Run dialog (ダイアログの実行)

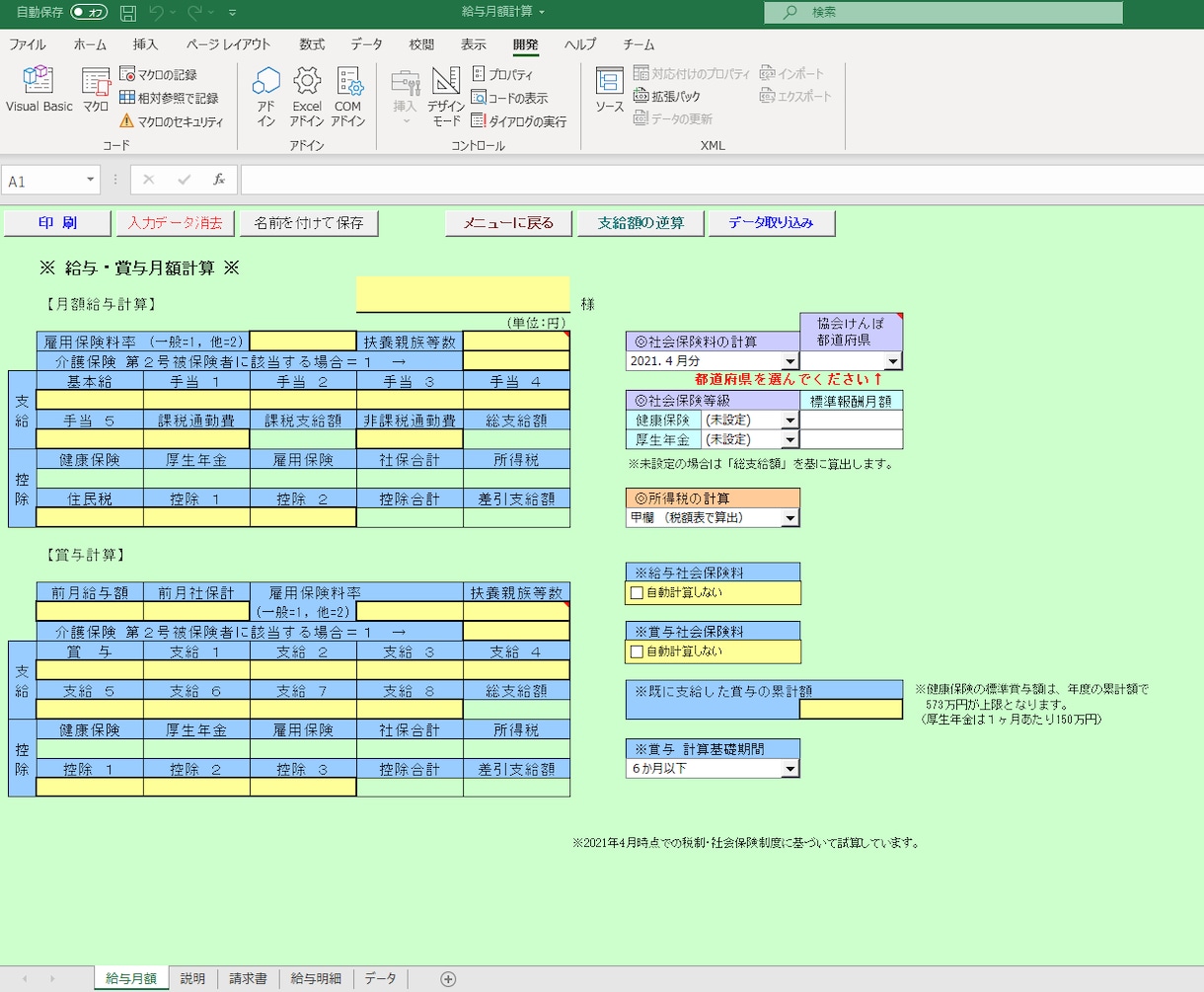point(518,121)
